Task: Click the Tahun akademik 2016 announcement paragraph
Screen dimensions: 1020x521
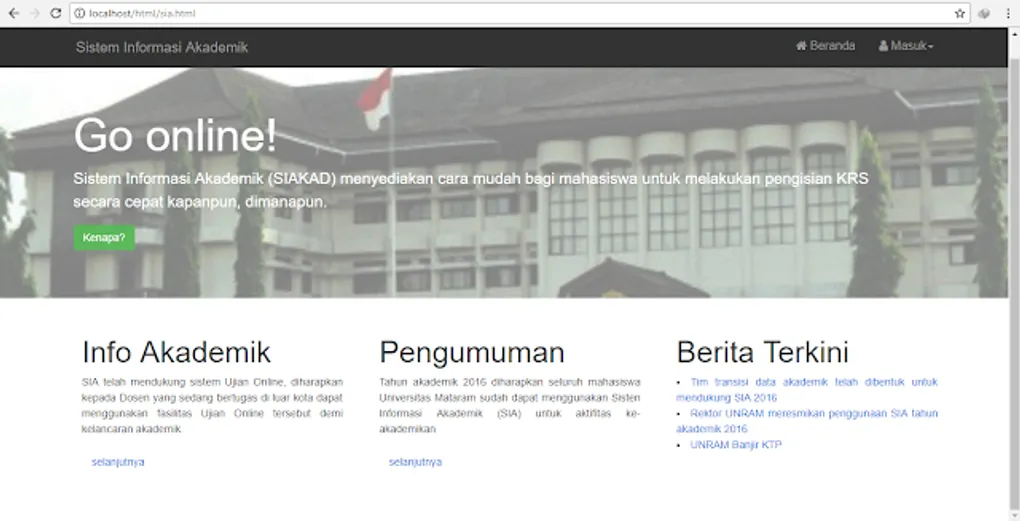Action: coord(509,405)
